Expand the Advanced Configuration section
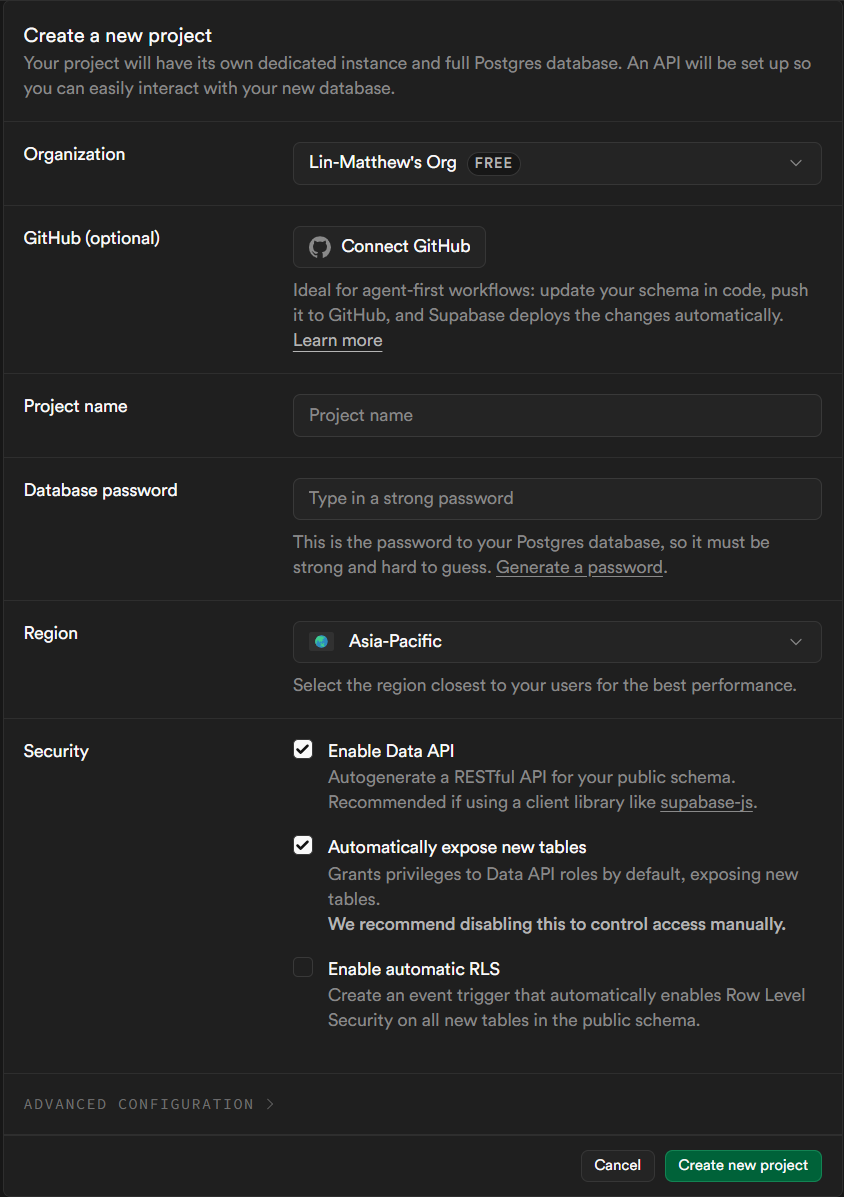The image size is (844, 1197). click(x=149, y=1104)
